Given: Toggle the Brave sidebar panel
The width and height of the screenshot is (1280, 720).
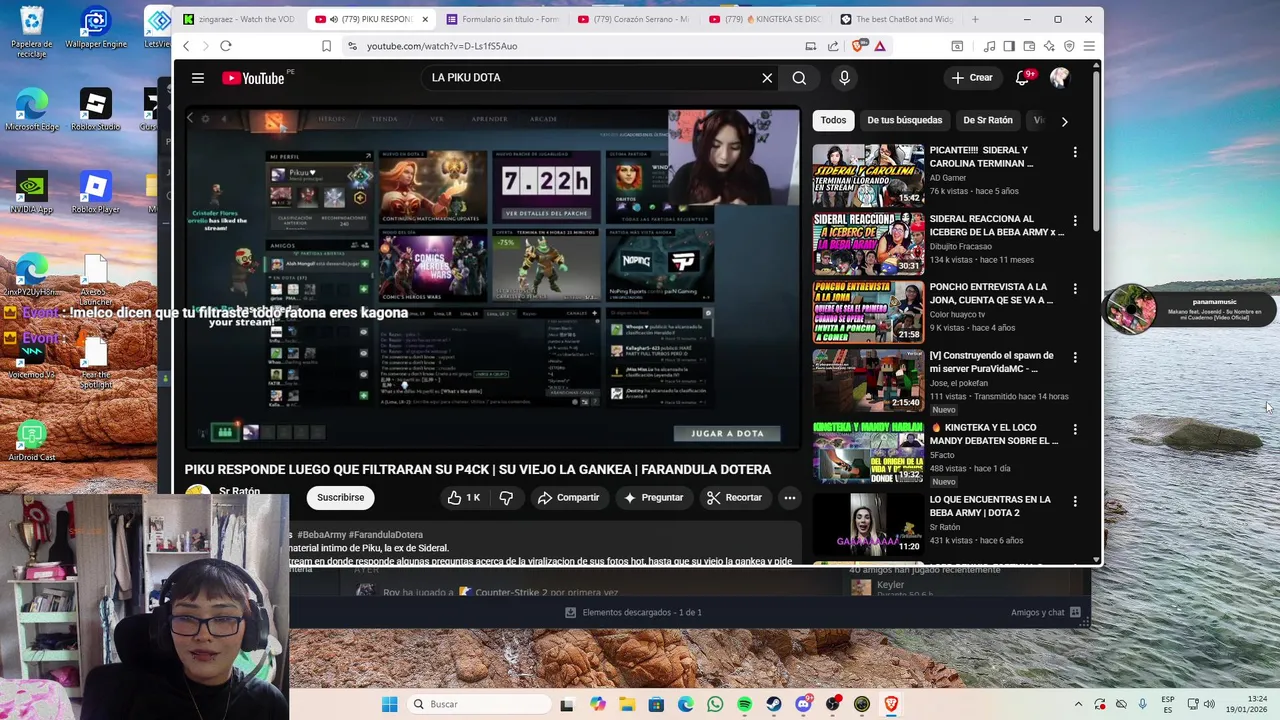Looking at the screenshot, I should (1009, 46).
